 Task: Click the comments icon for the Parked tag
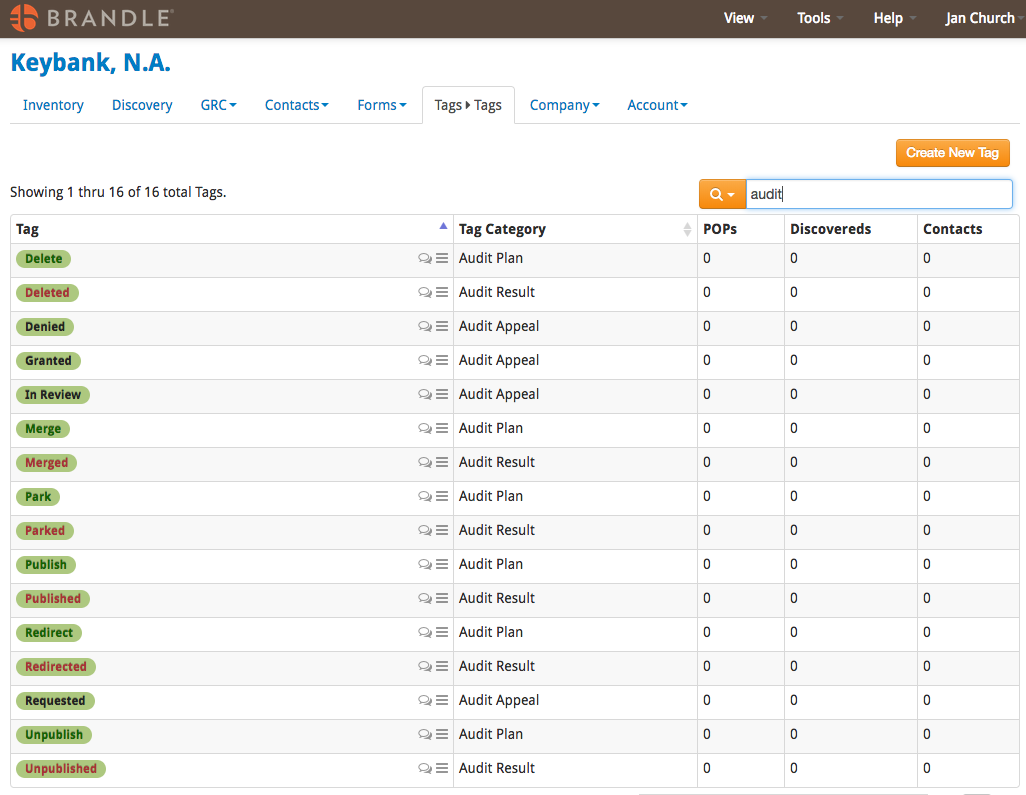pyautogui.click(x=425, y=530)
